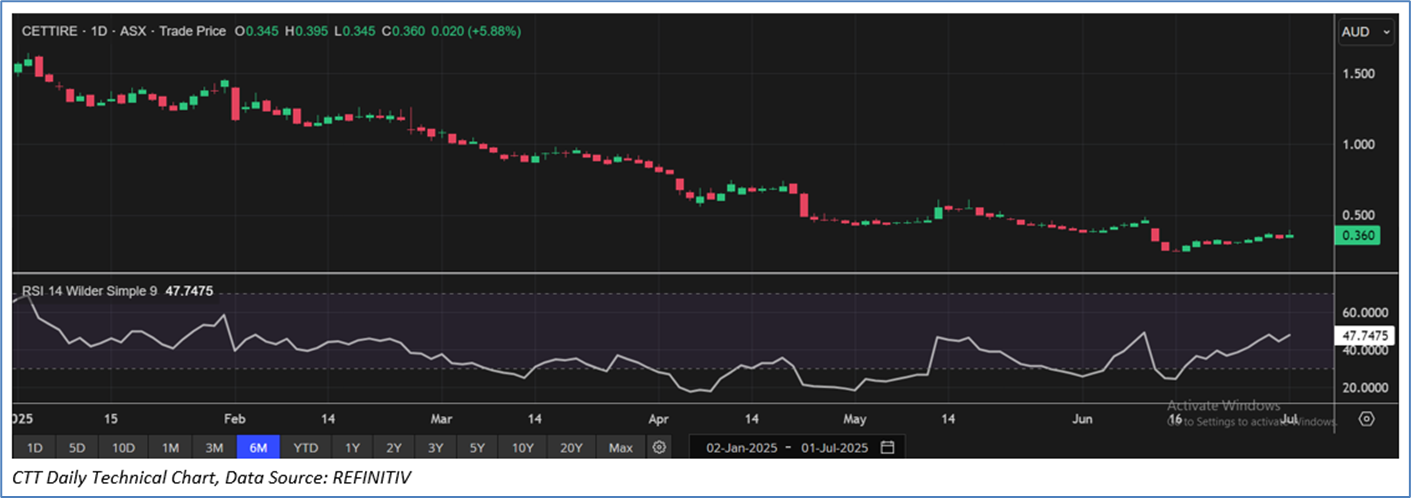Screen dimensions: 1411x498
Task: Click the axis settings icon at bottom right
Action: 1367,418
